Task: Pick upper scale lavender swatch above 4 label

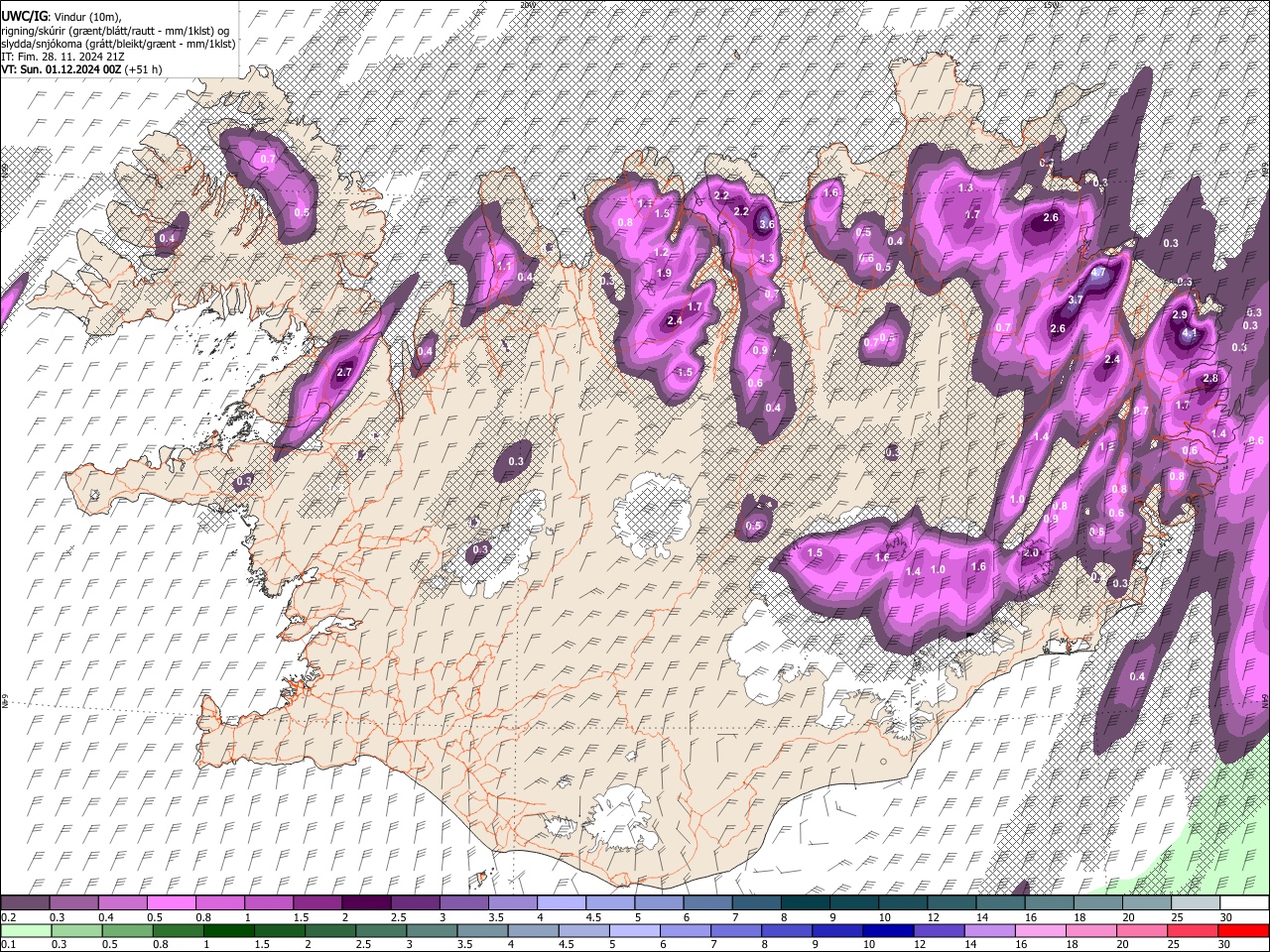Action: (x=562, y=902)
